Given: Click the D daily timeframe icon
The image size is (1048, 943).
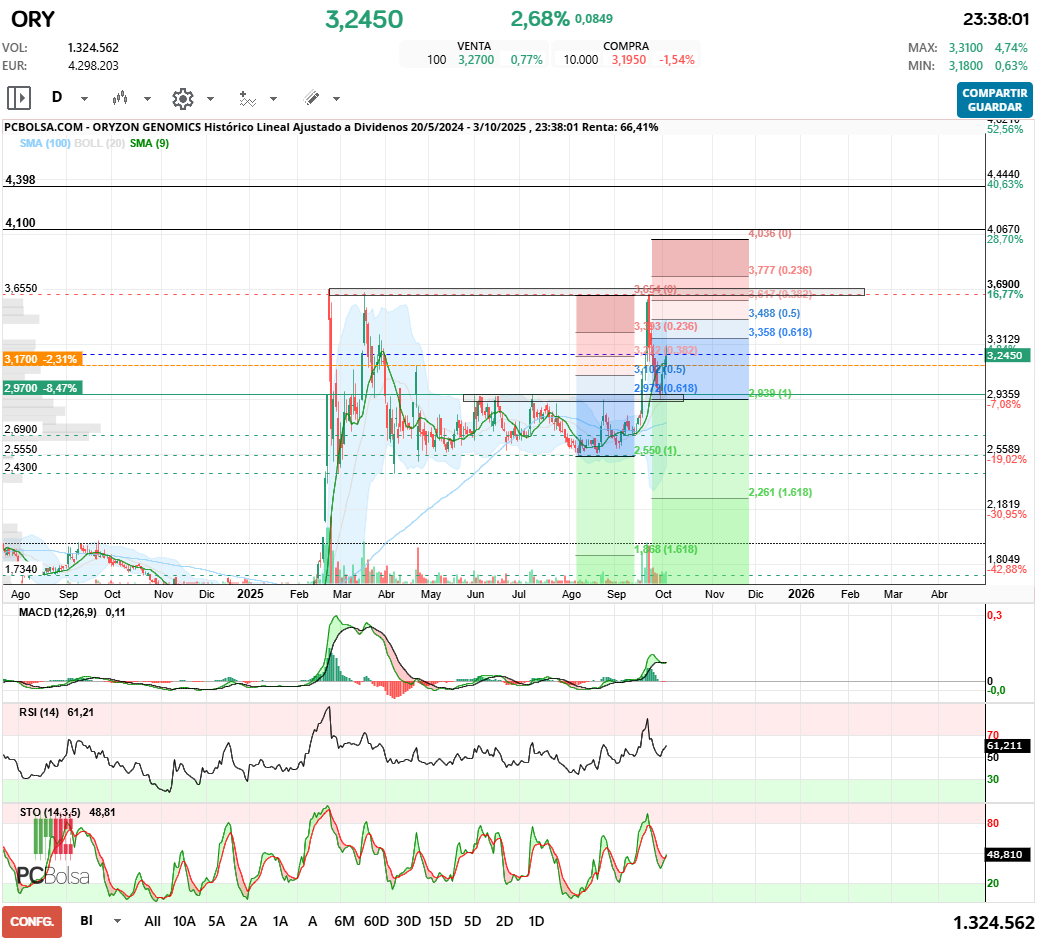Looking at the screenshot, I should [57, 98].
